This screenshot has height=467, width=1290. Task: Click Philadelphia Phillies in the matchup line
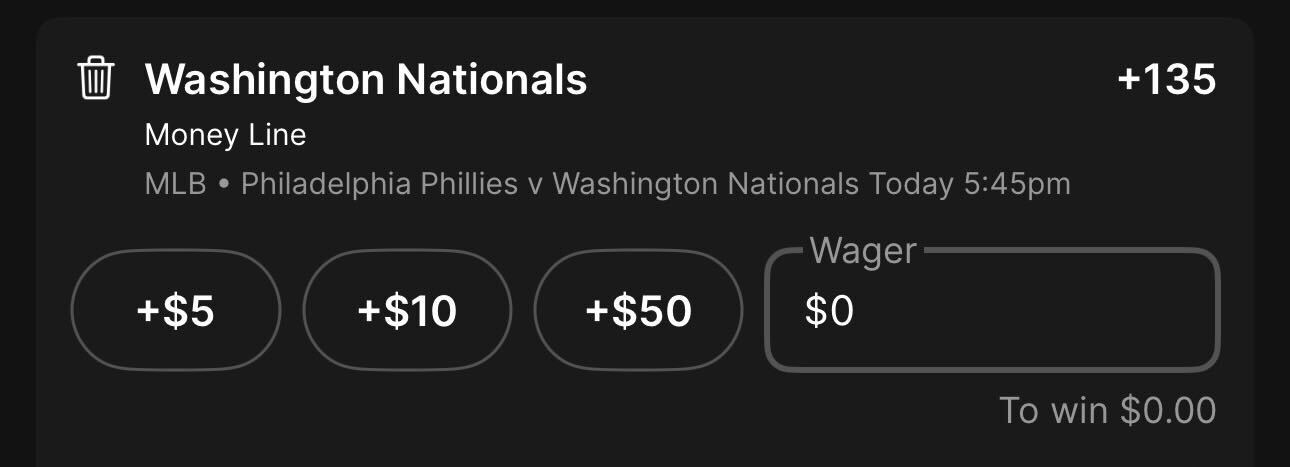pyautogui.click(x=380, y=184)
